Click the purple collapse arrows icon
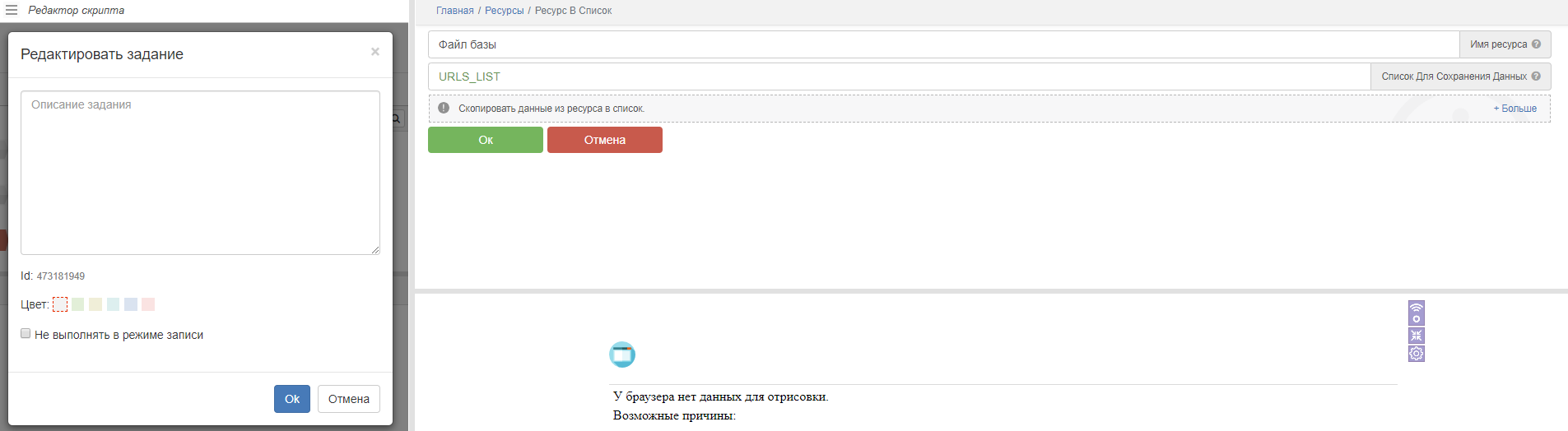Screen dimensions: 1568x431 (1416, 336)
